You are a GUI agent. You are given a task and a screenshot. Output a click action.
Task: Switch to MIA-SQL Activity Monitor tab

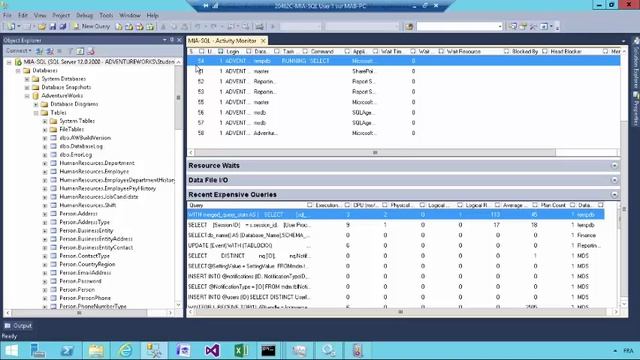[x=222, y=41]
